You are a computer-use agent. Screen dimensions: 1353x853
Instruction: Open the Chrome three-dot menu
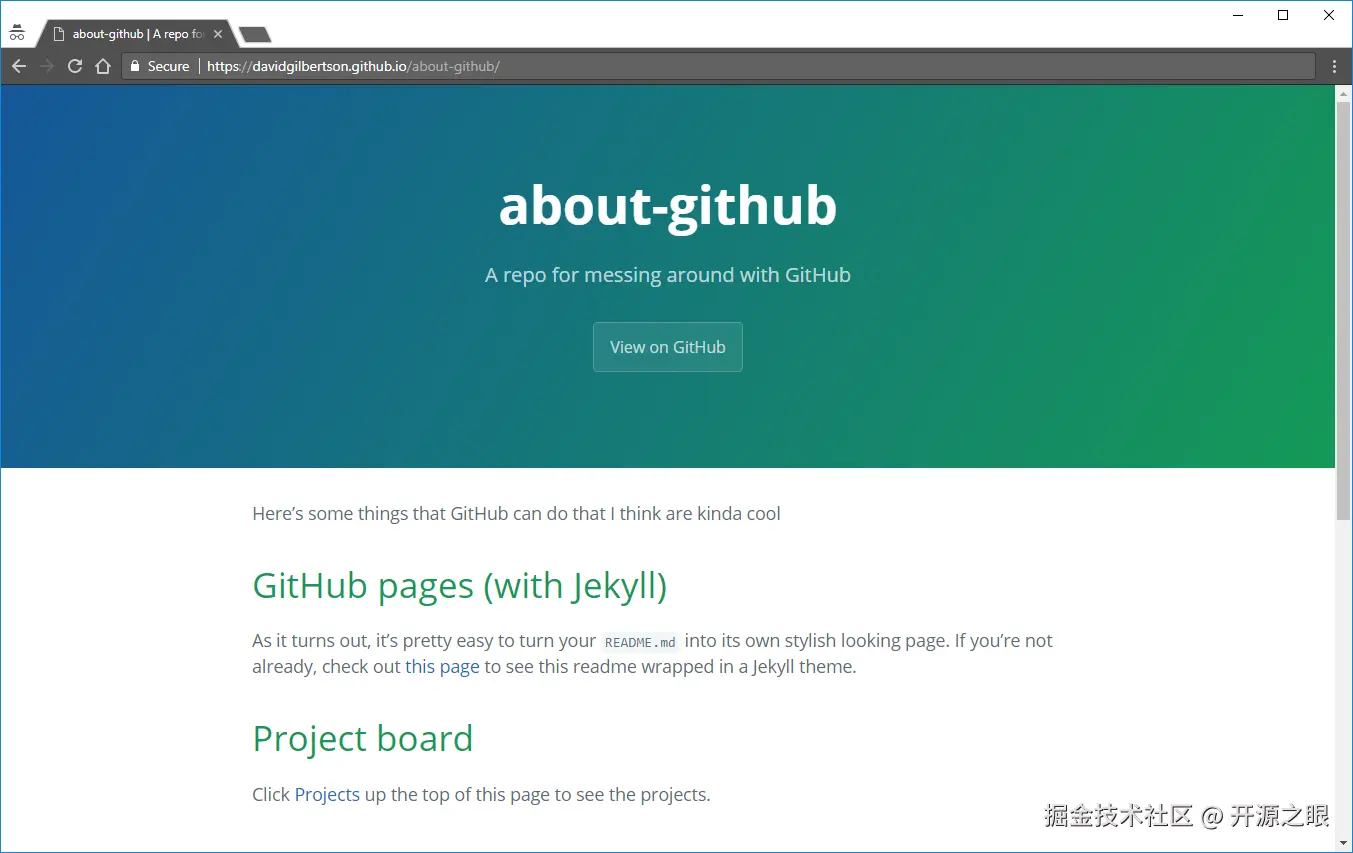(1335, 66)
